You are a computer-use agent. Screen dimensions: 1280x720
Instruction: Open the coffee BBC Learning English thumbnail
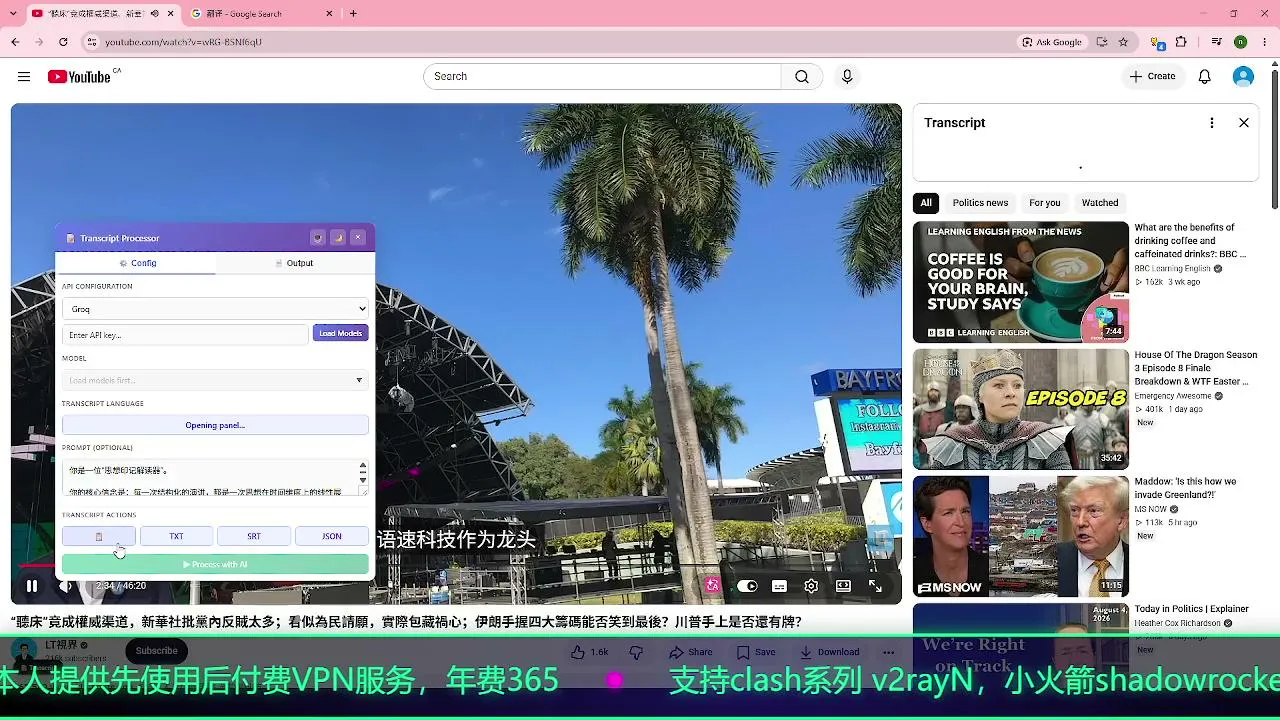click(1021, 282)
